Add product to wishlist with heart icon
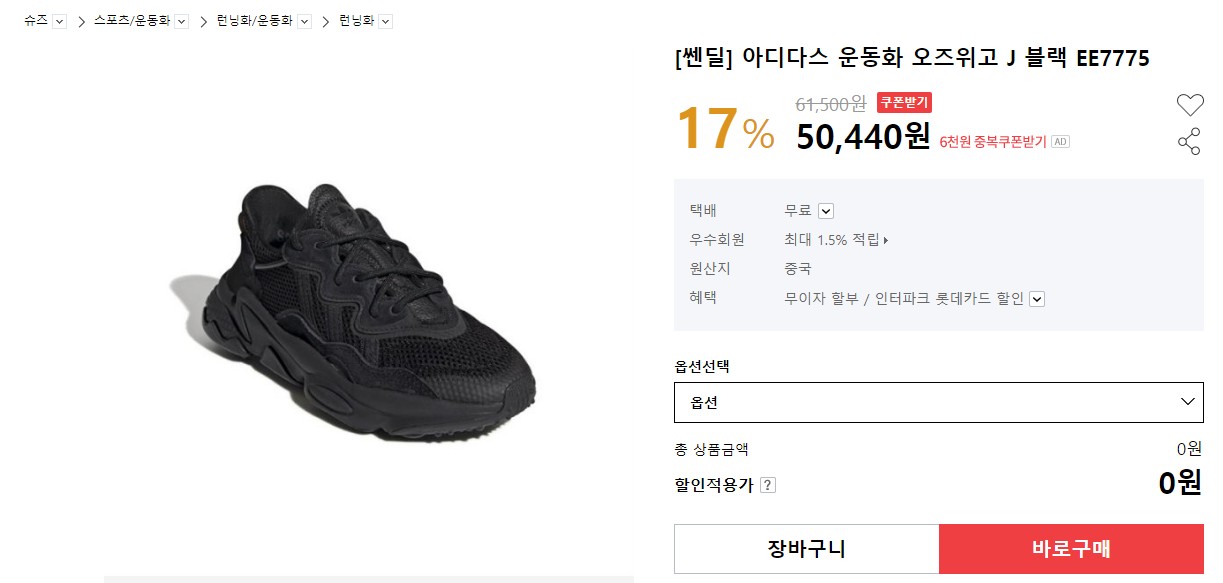1223x583 pixels. click(1189, 104)
